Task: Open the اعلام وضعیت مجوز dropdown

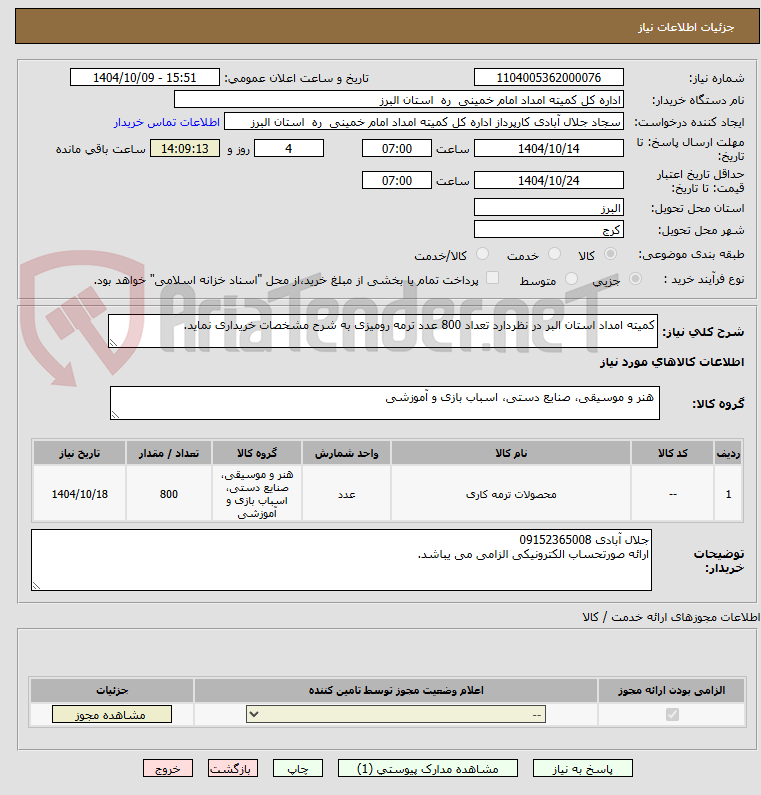Action: 396,714
